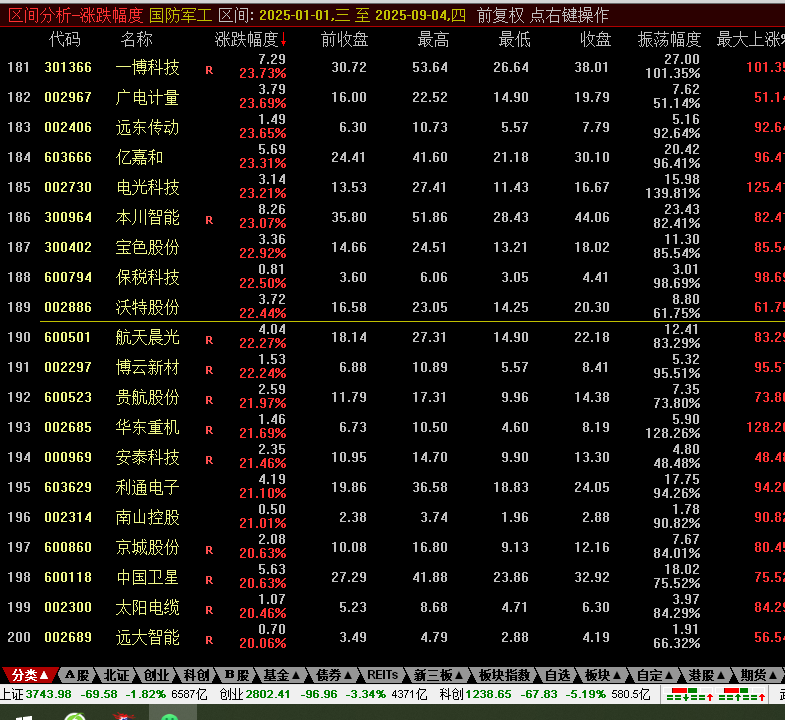Open the green app icon in taskbar
Screen dimensions: 785x720
pyautogui.click(x=170, y=716)
